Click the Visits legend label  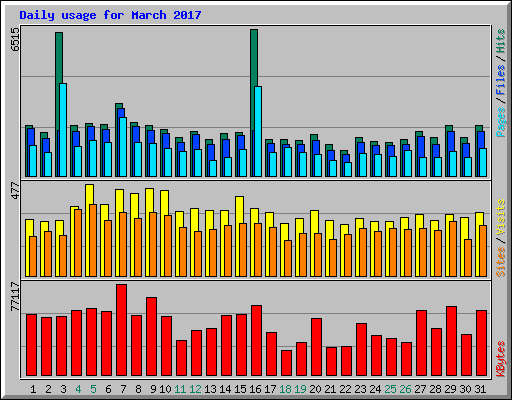point(501,218)
